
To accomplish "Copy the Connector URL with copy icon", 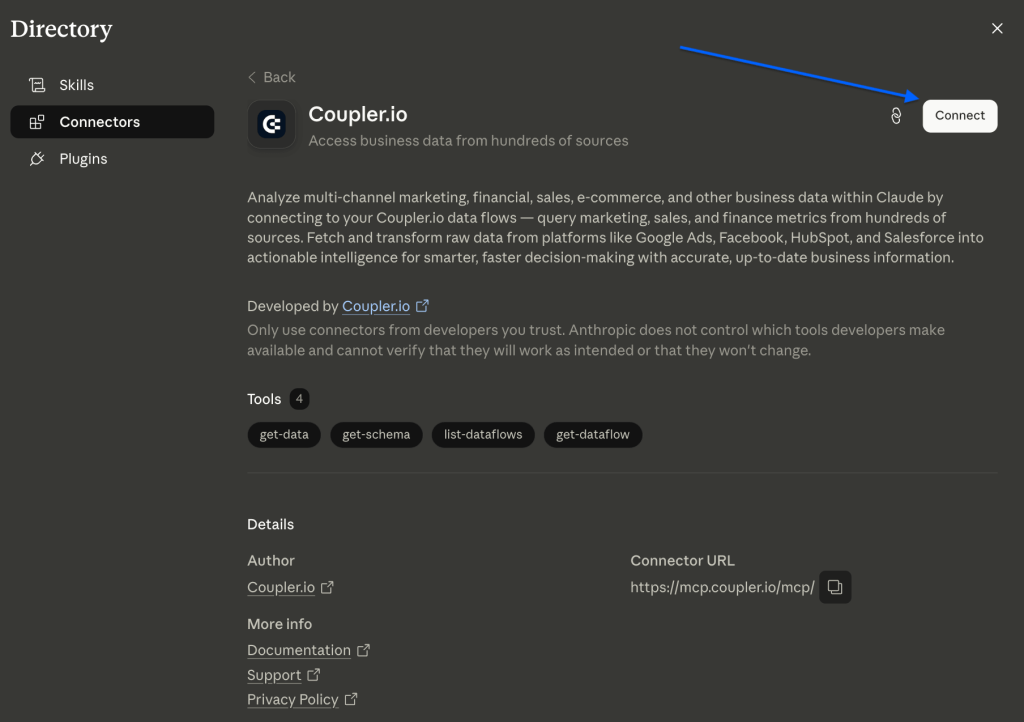I will (835, 587).
